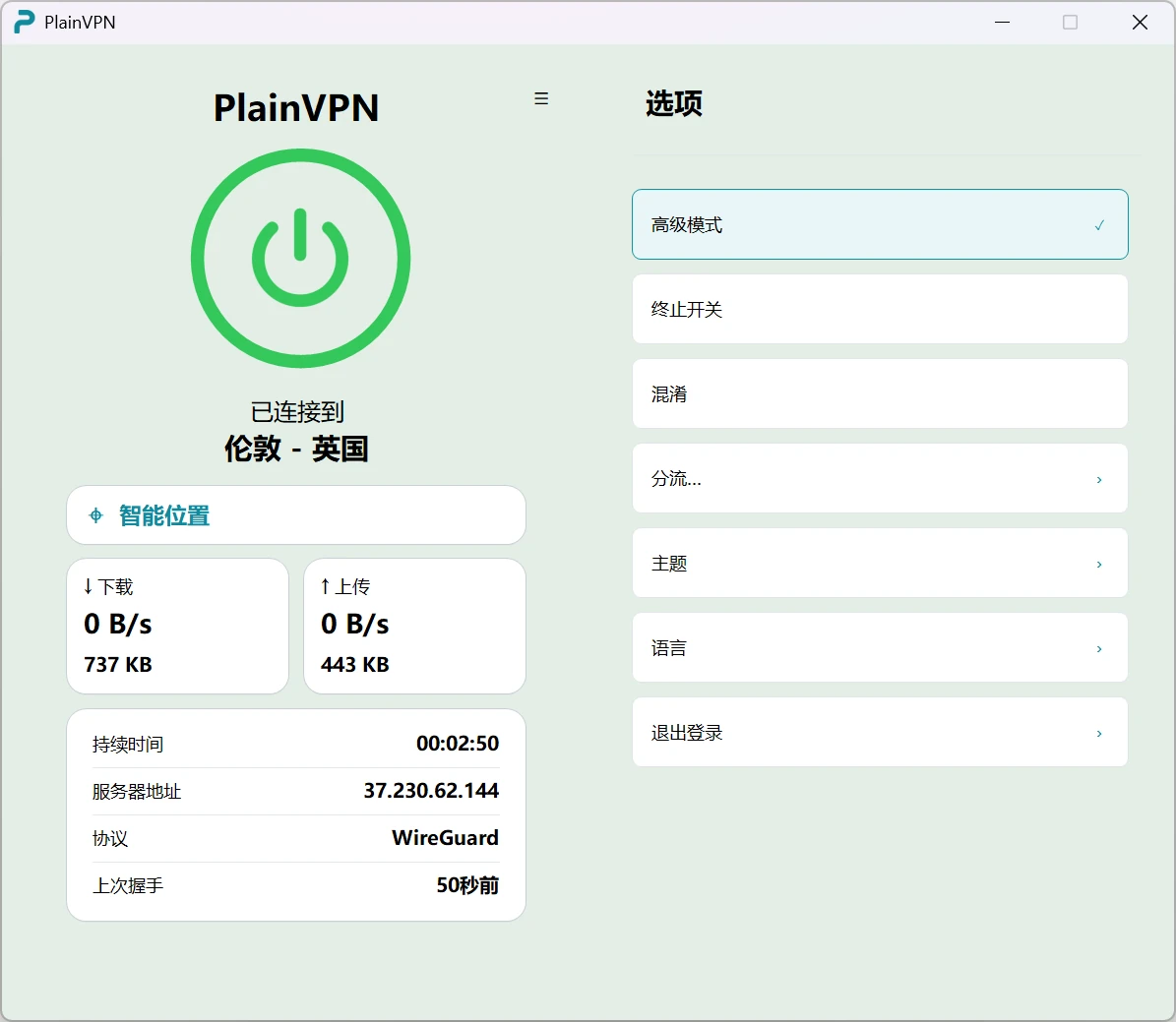The image size is (1176, 1022).
Task: Toggle the 终止开关 kill switch option
Action: click(x=880, y=309)
